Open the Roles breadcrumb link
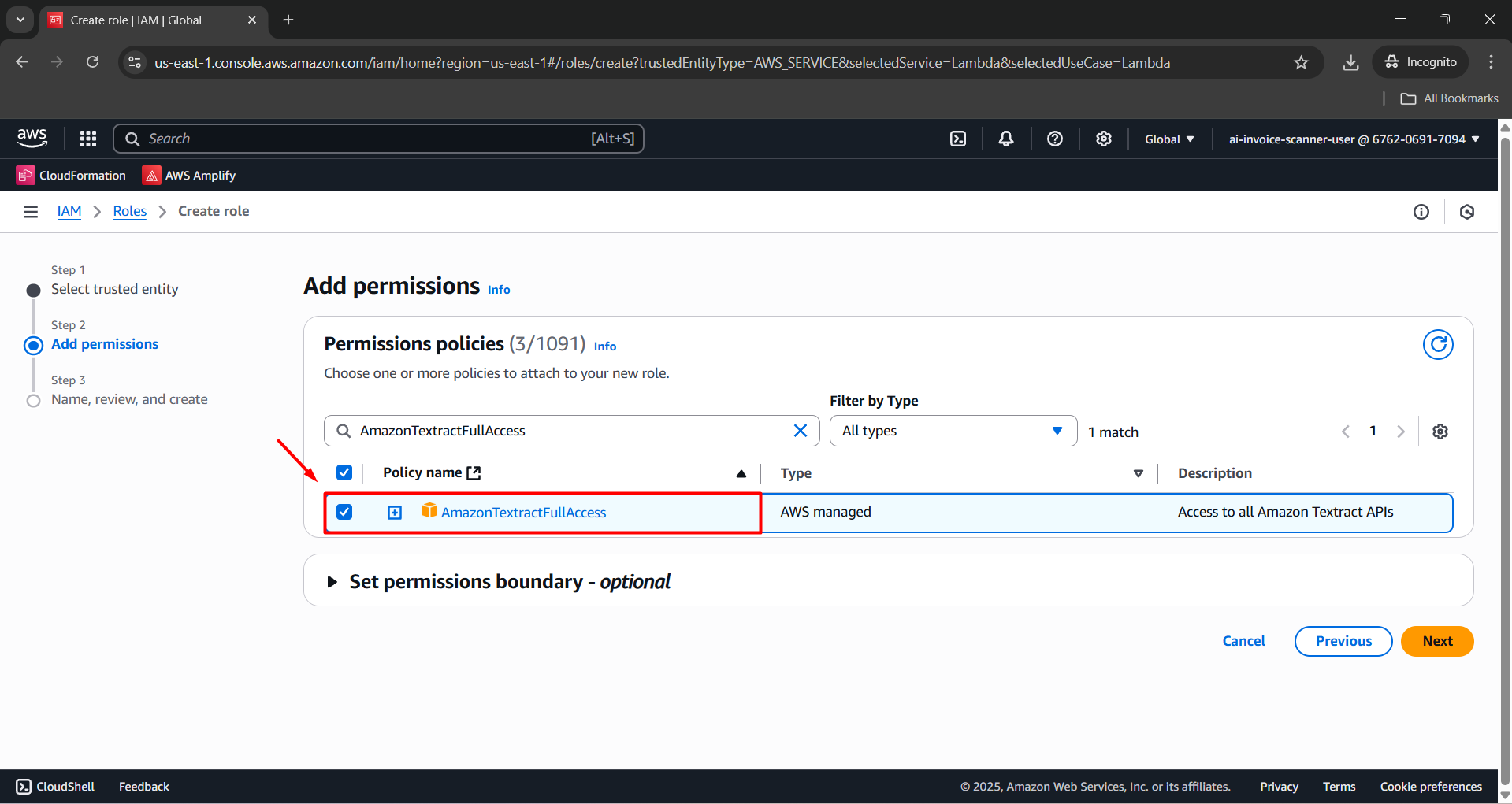1512x804 pixels. pos(129,211)
